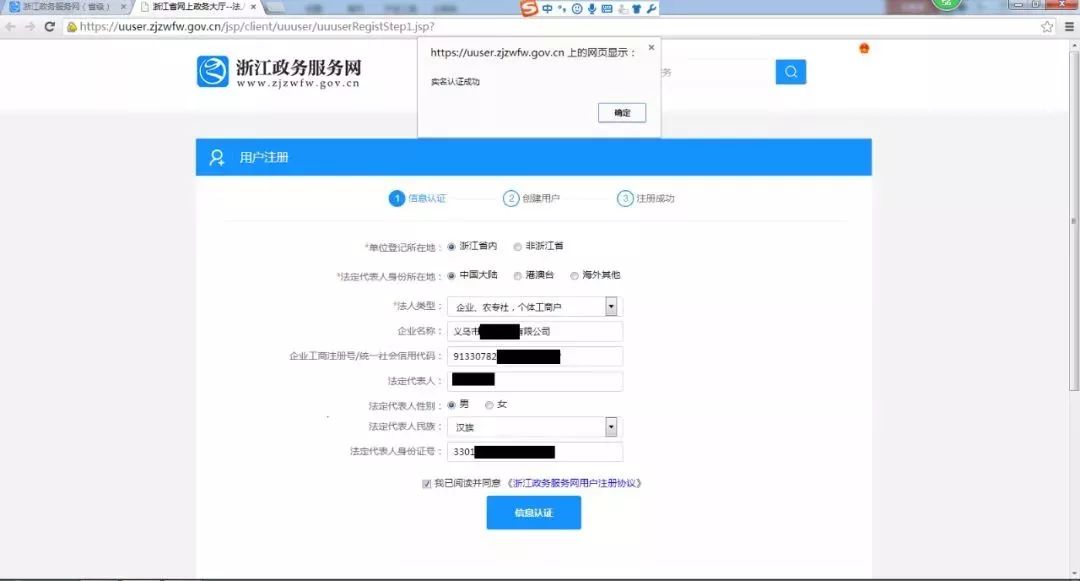Close the 浙江省网上政务大厅 tab
The image size is (1080, 581).
coord(253,7)
